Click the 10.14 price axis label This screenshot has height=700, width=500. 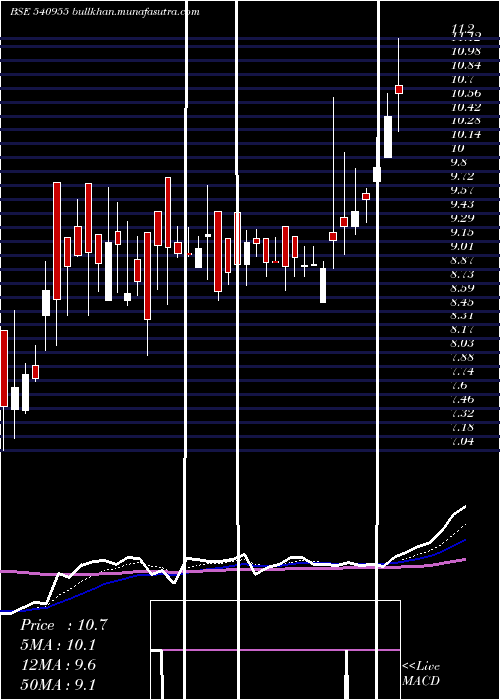[x=466, y=134]
